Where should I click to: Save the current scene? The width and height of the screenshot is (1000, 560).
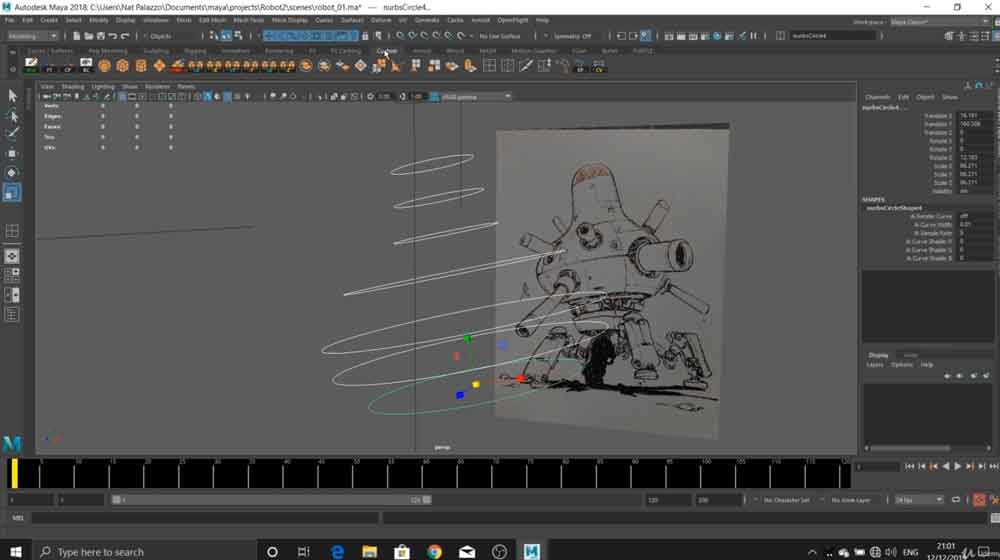[x=101, y=36]
